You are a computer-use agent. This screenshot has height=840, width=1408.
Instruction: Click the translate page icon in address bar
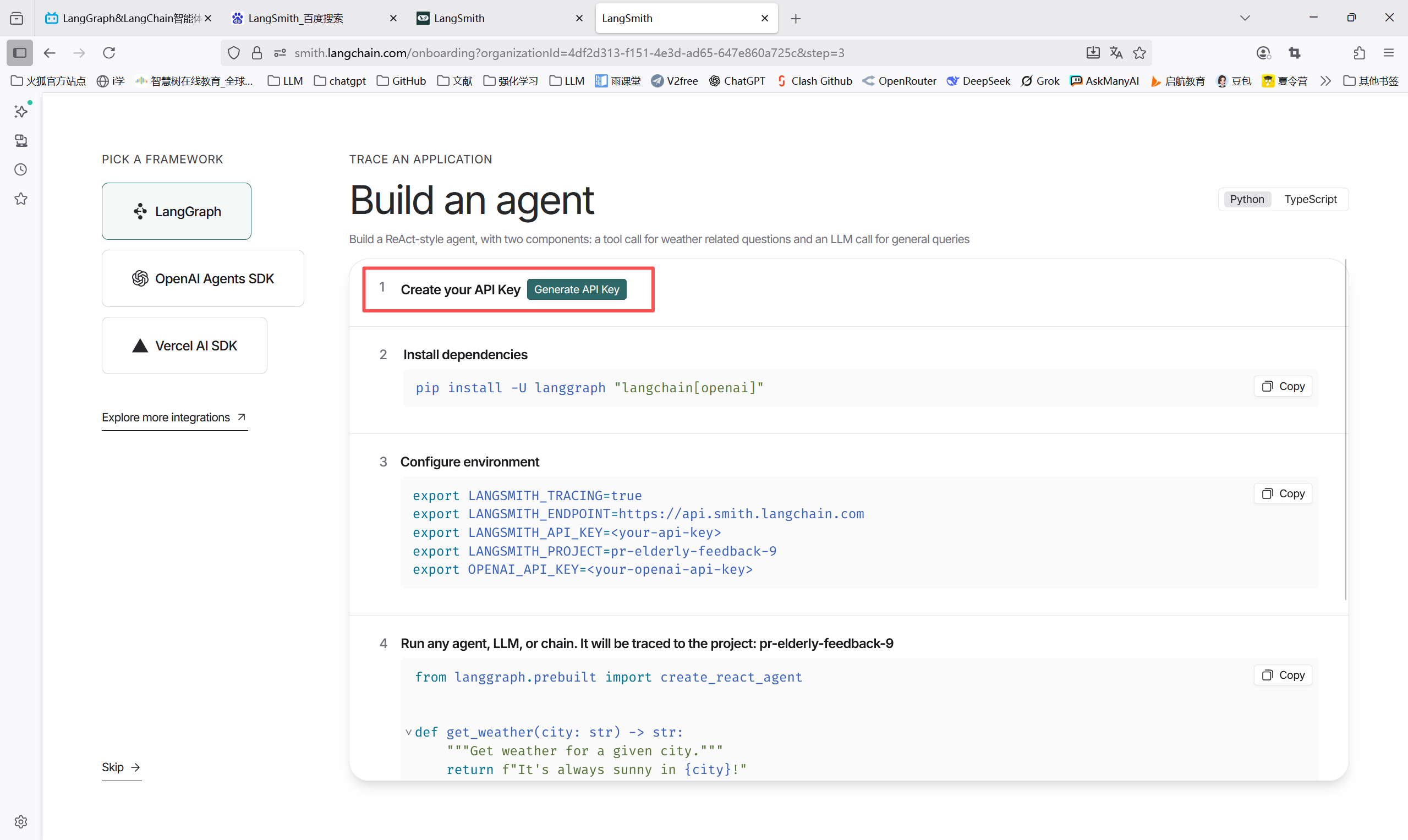coord(1116,53)
